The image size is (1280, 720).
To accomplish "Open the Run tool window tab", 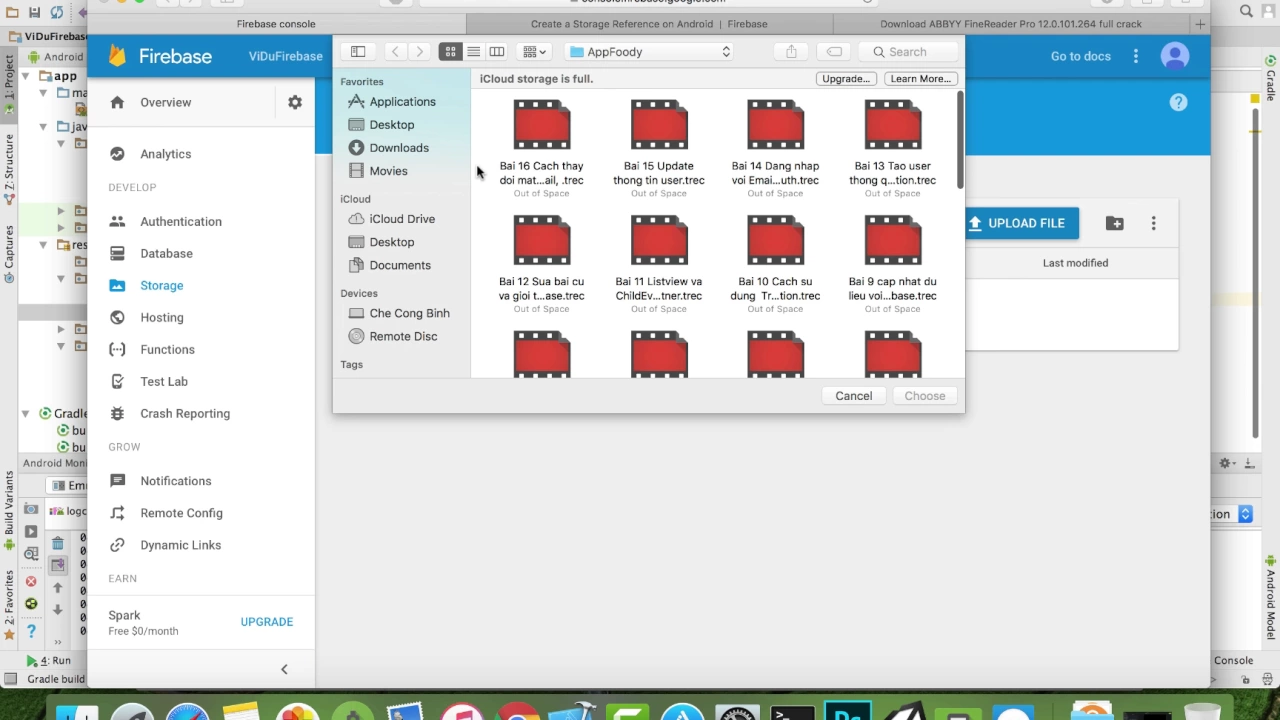I will 49,661.
